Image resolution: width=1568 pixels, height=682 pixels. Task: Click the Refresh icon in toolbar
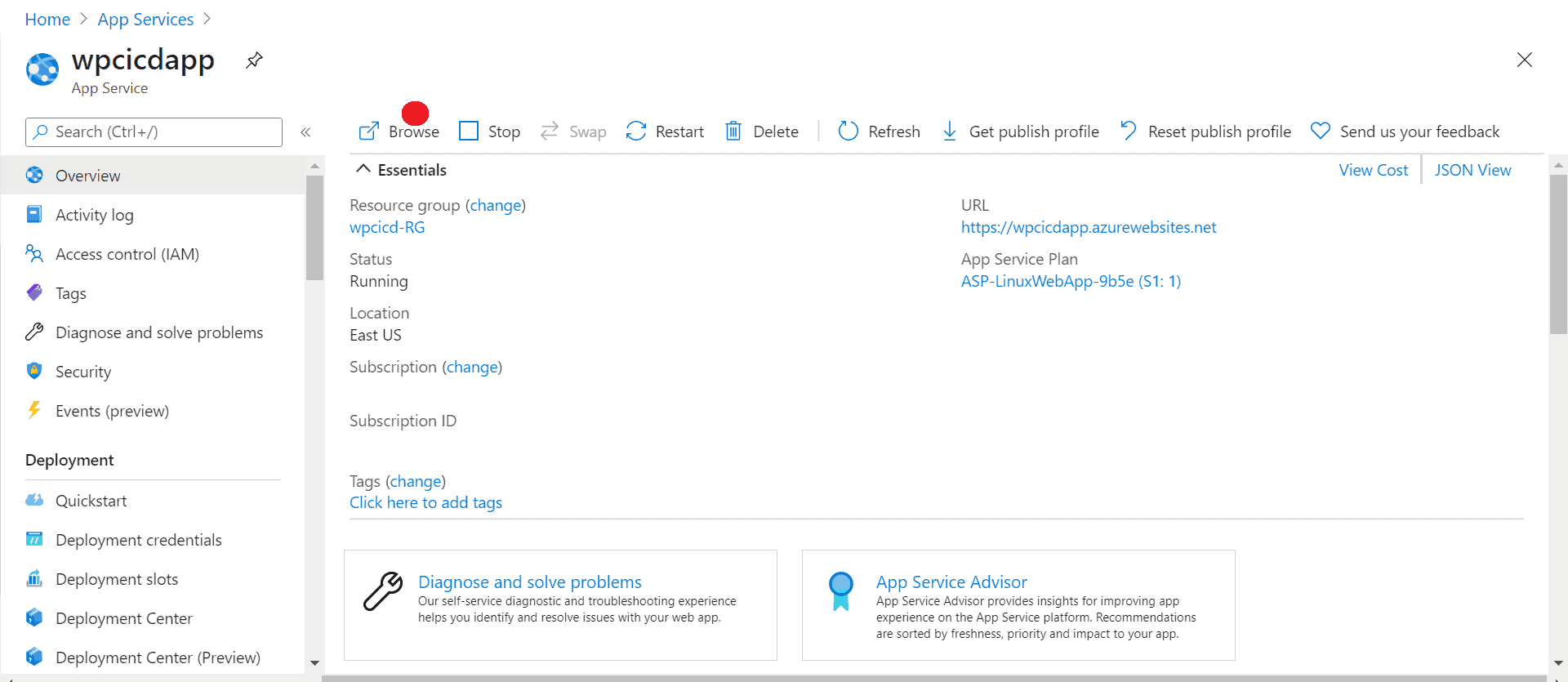[849, 131]
